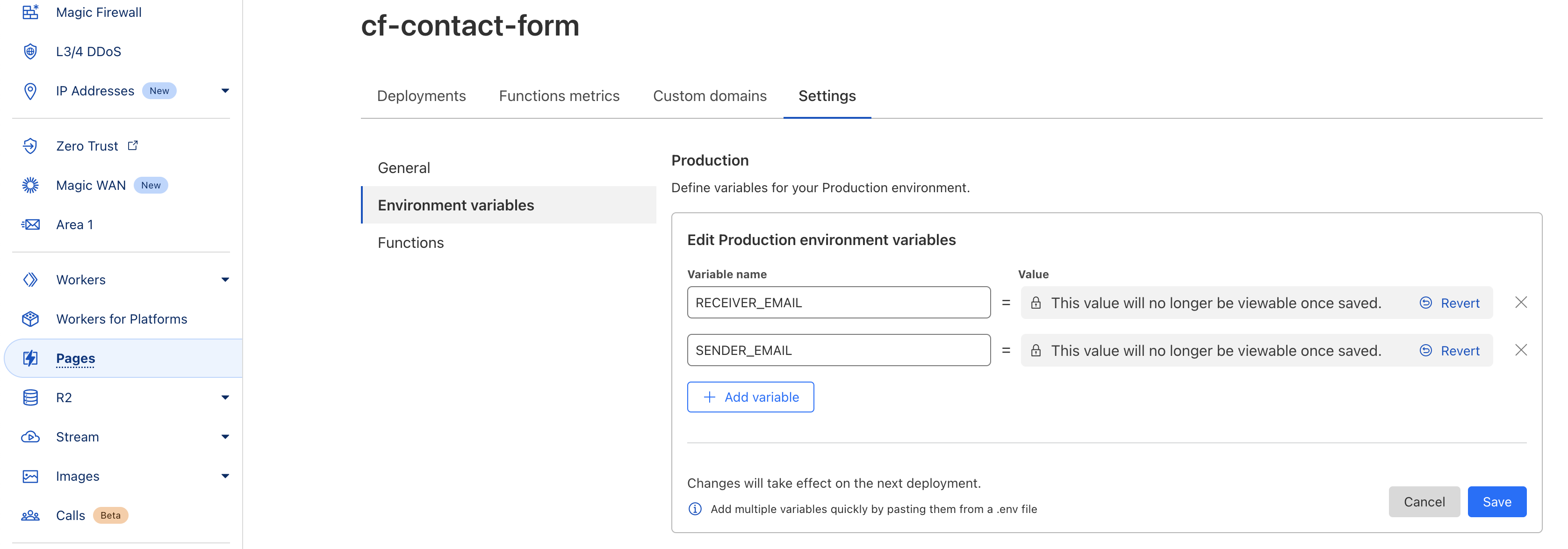
Task: Open Workers for Platforms via its cube icon
Action: pyautogui.click(x=30, y=318)
